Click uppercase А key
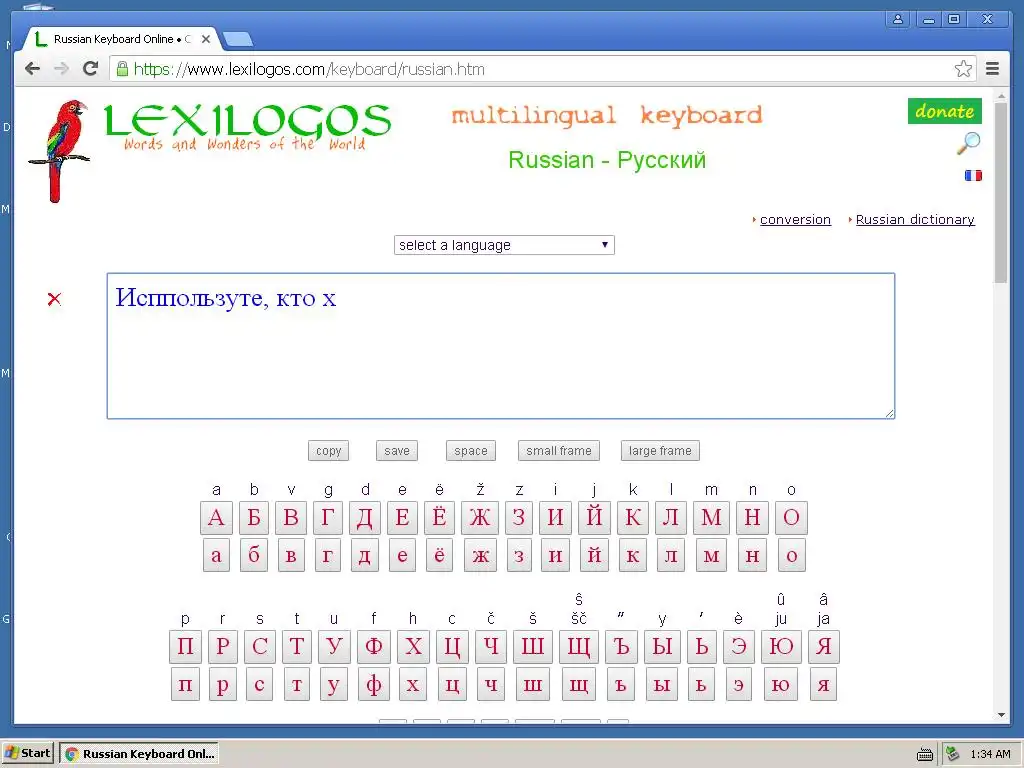1024x768 pixels. tap(216, 517)
